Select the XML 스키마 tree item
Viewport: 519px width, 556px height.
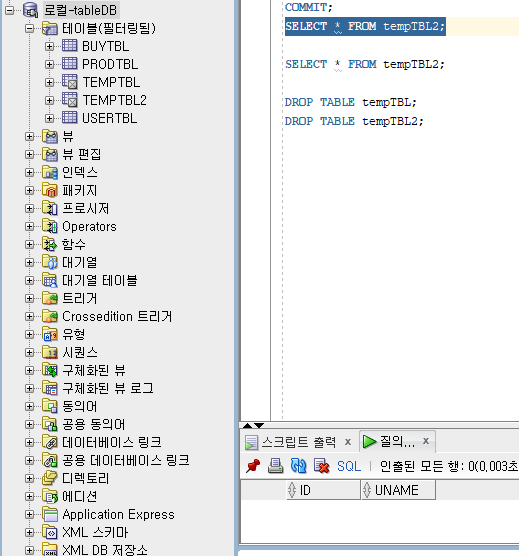(x=95, y=532)
